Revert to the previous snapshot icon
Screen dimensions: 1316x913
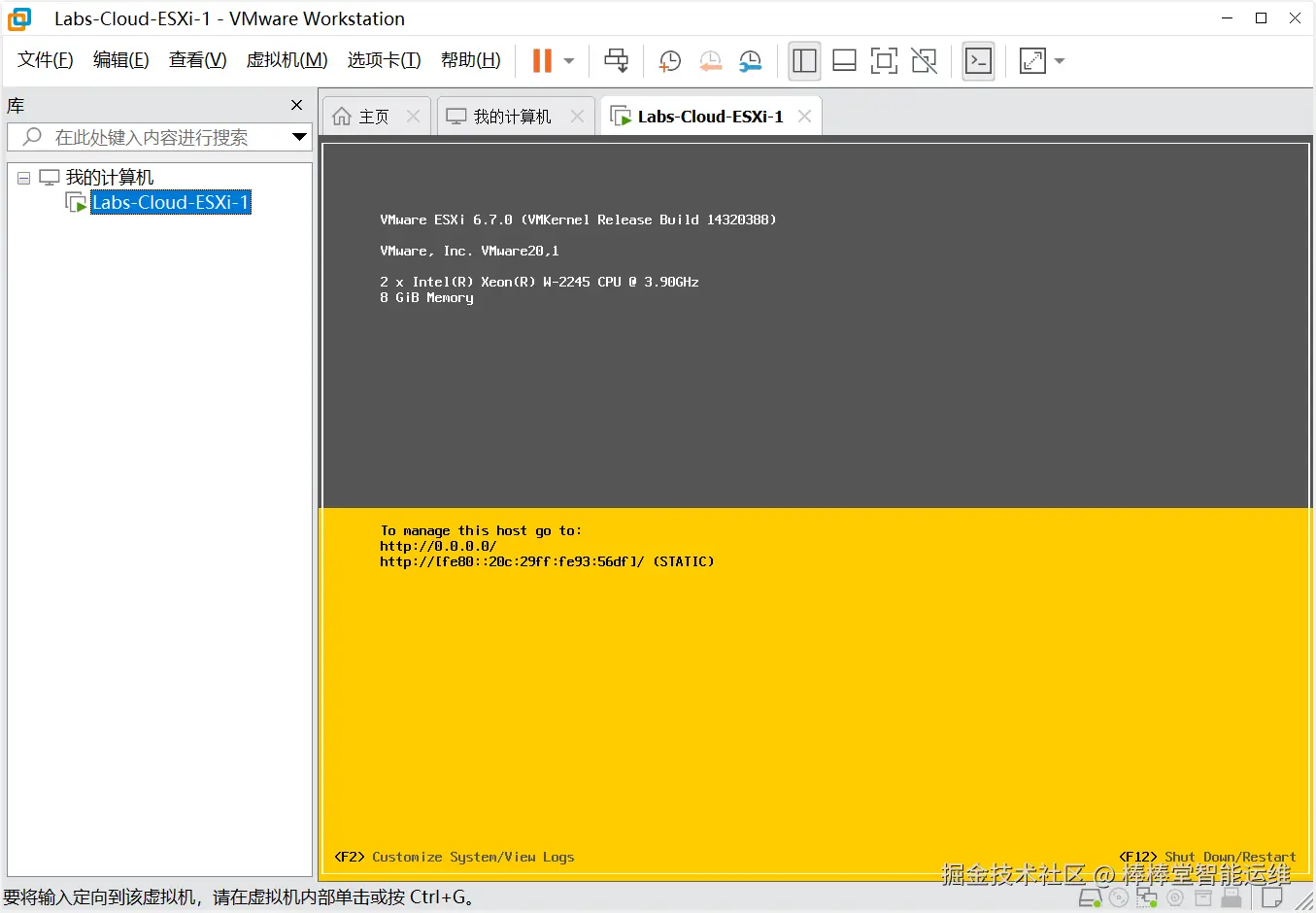tap(710, 61)
